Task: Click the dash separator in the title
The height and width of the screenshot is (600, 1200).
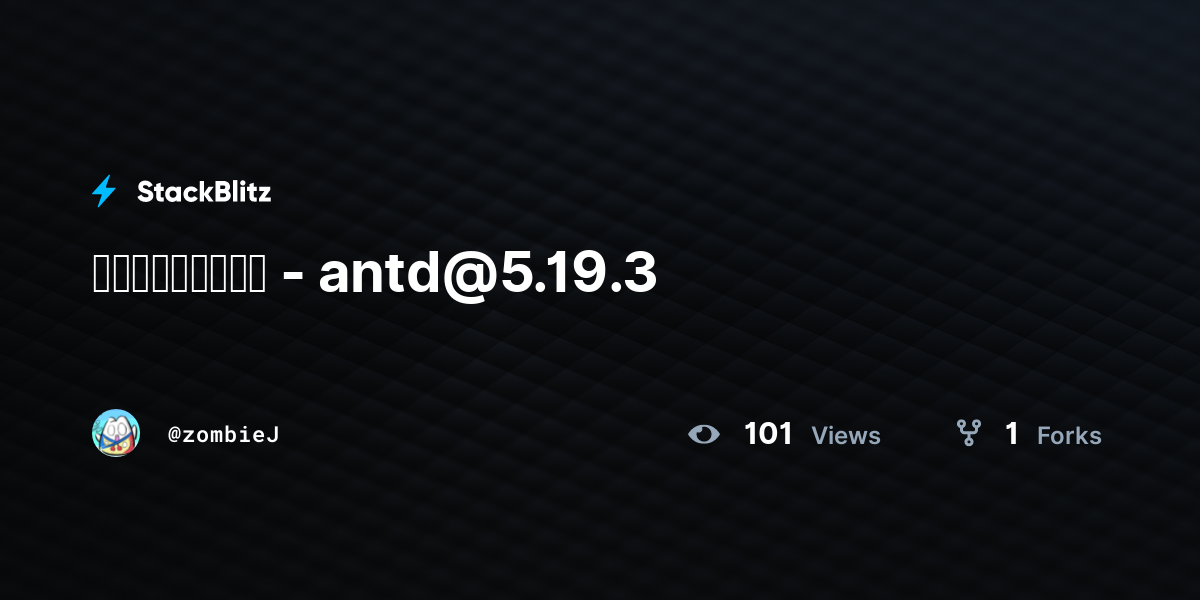Action: point(292,277)
